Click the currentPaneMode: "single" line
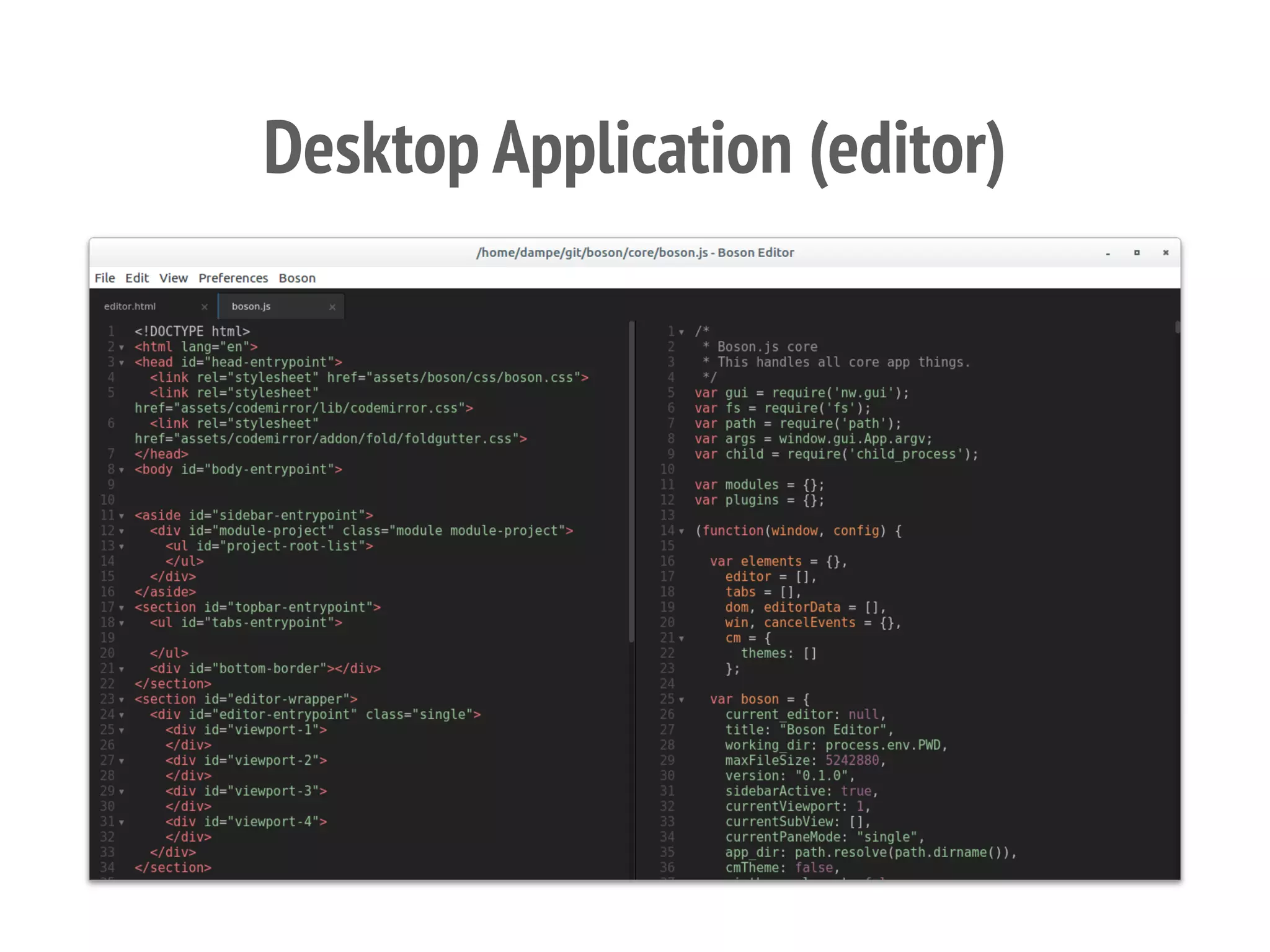The width and height of the screenshot is (1270, 952). [825, 837]
